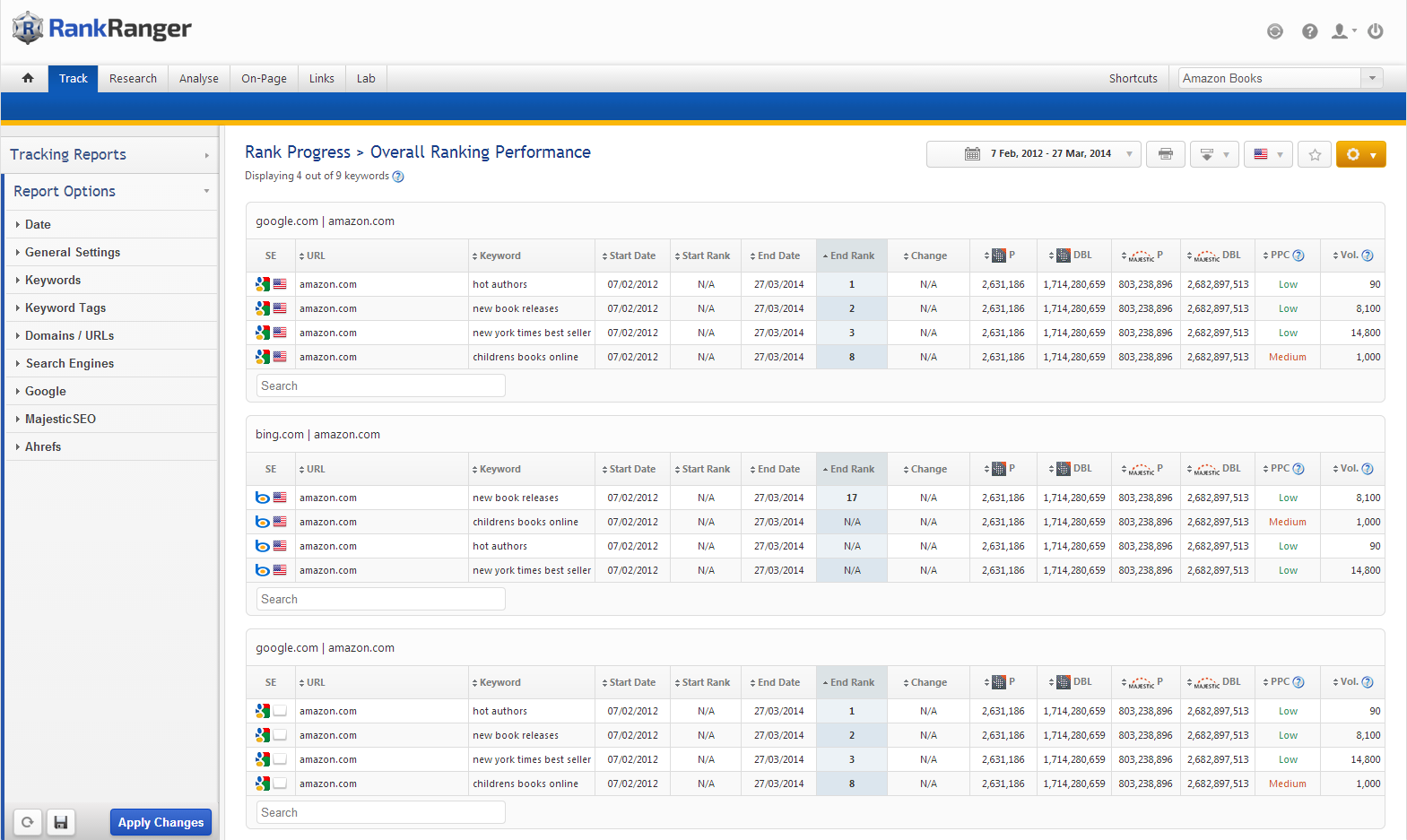Click the Search field under the bing.com table
This screenshot has height=840, width=1407.
[380, 599]
